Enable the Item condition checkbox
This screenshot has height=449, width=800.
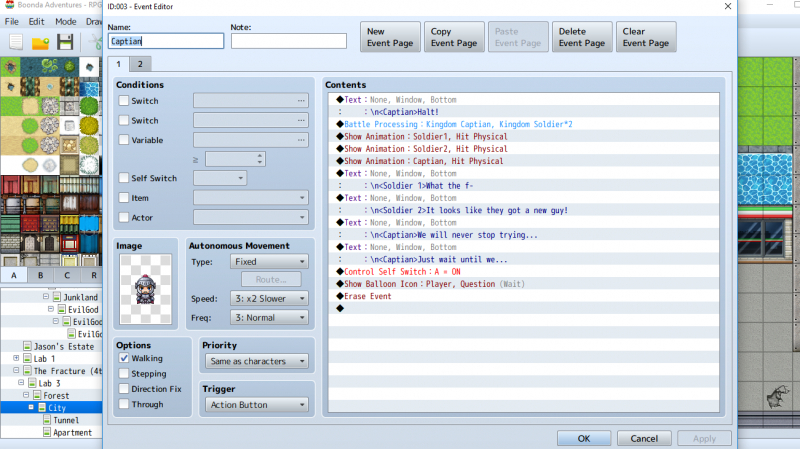pos(123,198)
